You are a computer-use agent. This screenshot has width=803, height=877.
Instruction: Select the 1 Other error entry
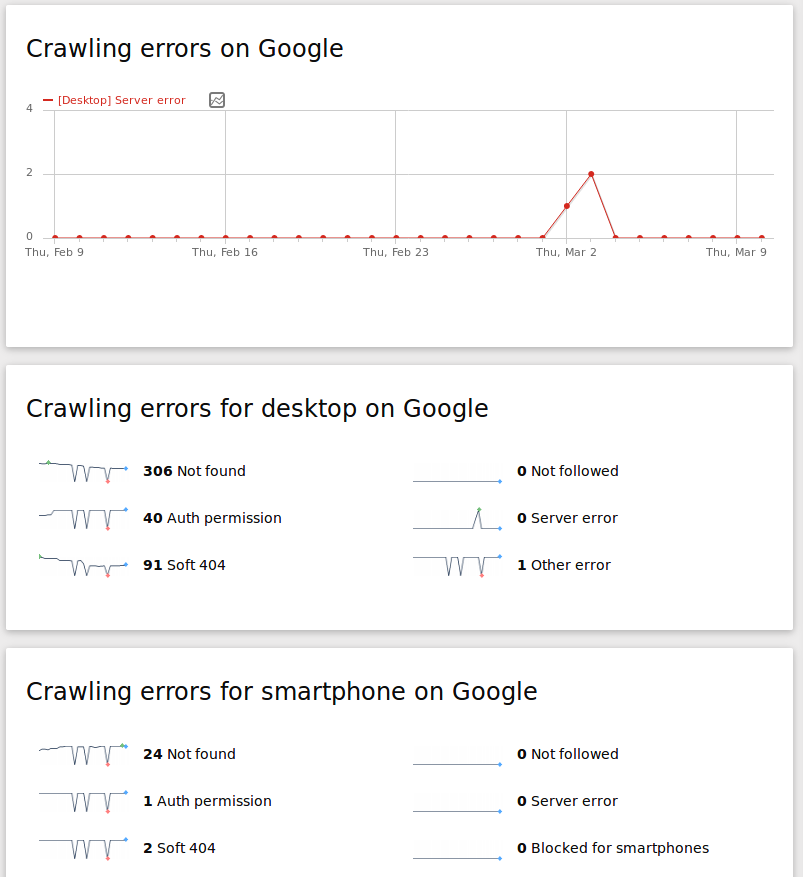click(x=563, y=565)
